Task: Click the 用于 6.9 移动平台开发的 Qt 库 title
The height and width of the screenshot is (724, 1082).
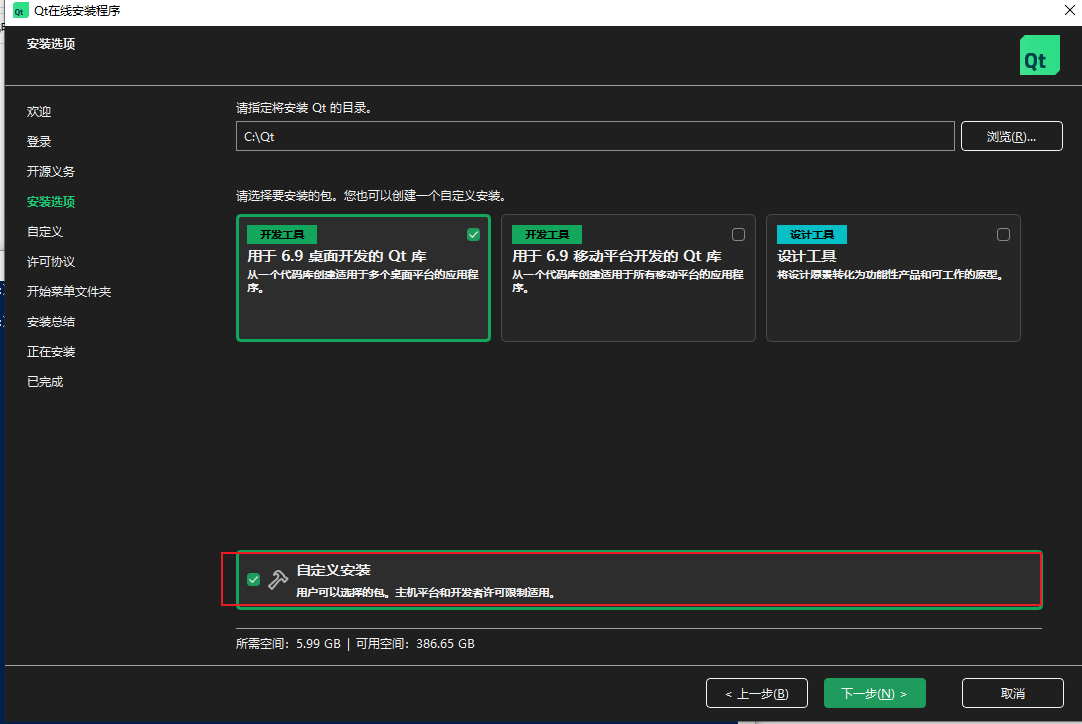Action: pyautogui.click(x=616, y=256)
